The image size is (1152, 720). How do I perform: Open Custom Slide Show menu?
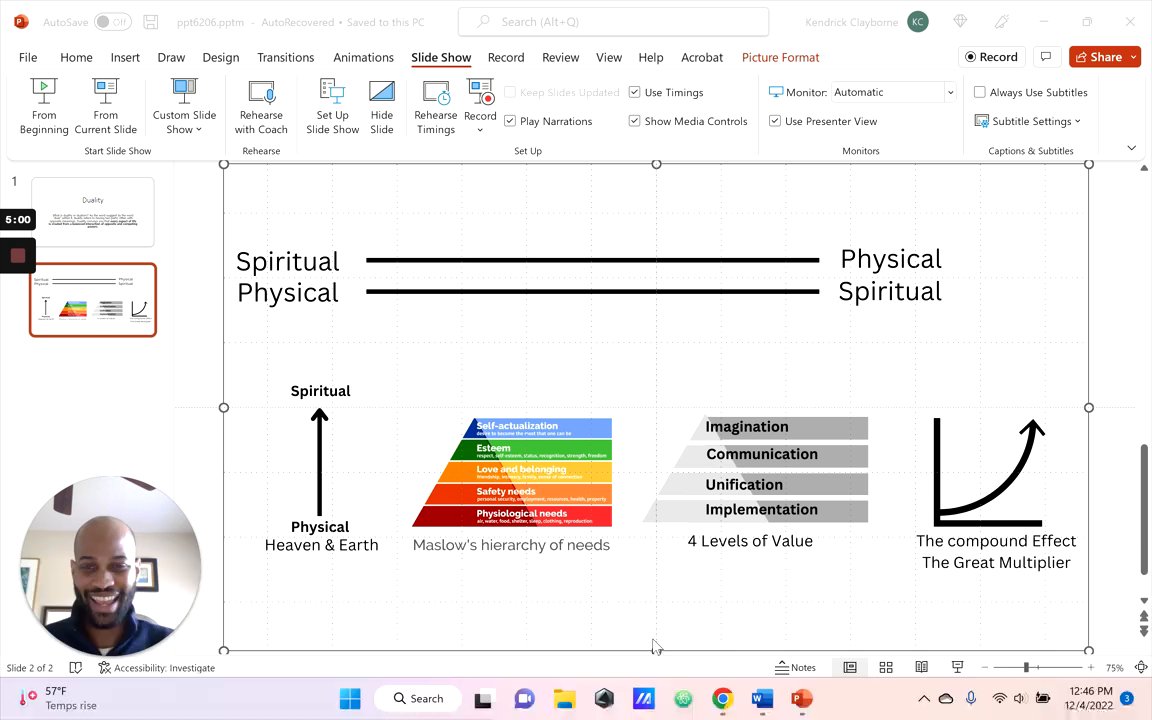click(x=184, y=107)
